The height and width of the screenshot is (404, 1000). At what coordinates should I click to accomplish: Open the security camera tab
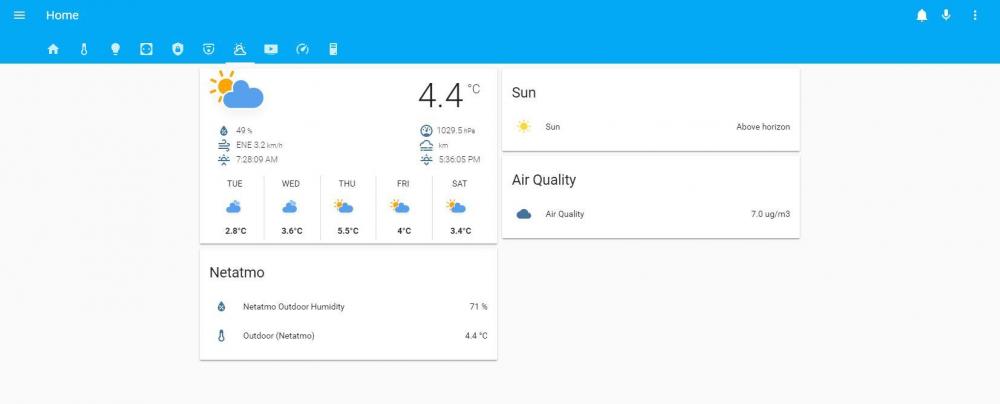208,49
